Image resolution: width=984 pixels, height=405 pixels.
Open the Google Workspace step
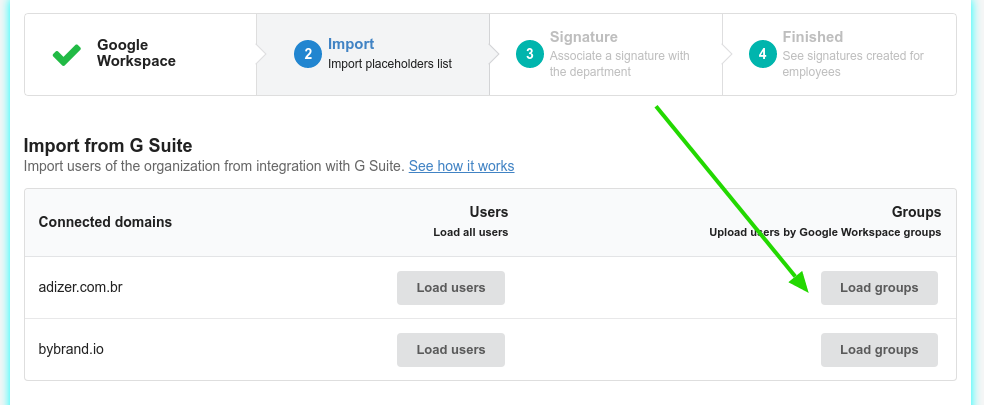pyautogui.click(x=141, y=55)
